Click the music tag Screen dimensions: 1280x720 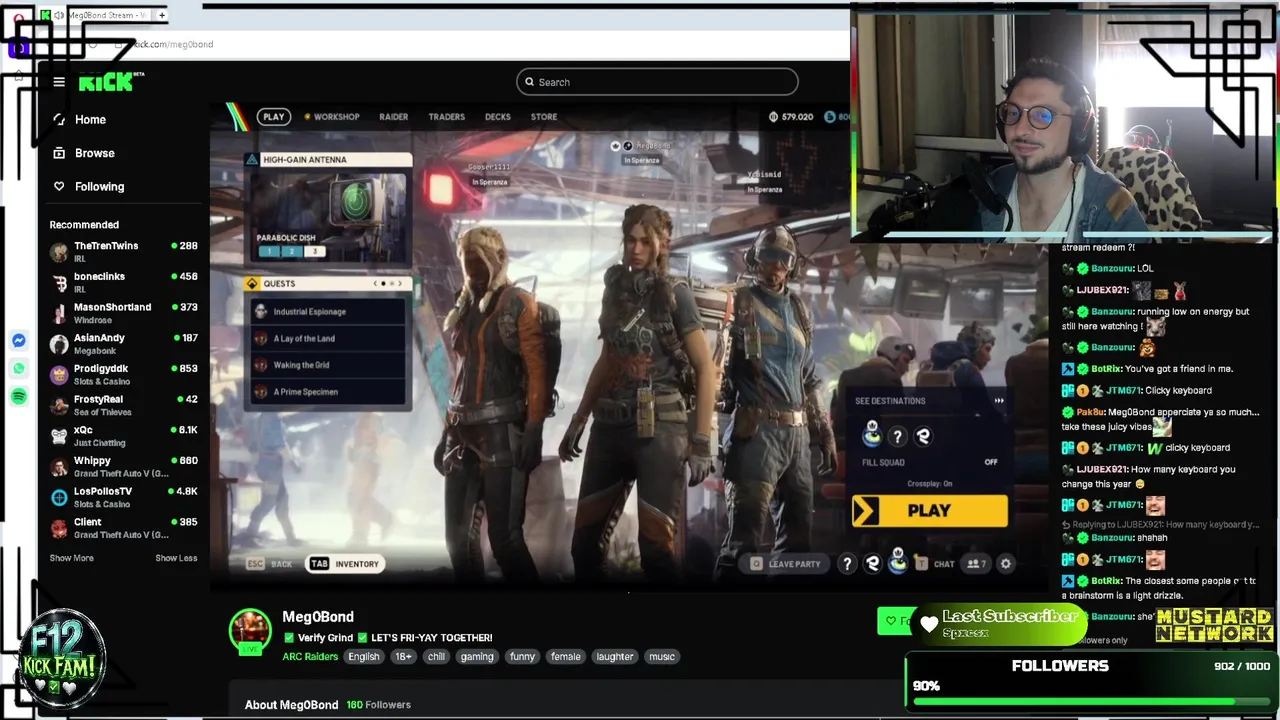tap(662, 657)
